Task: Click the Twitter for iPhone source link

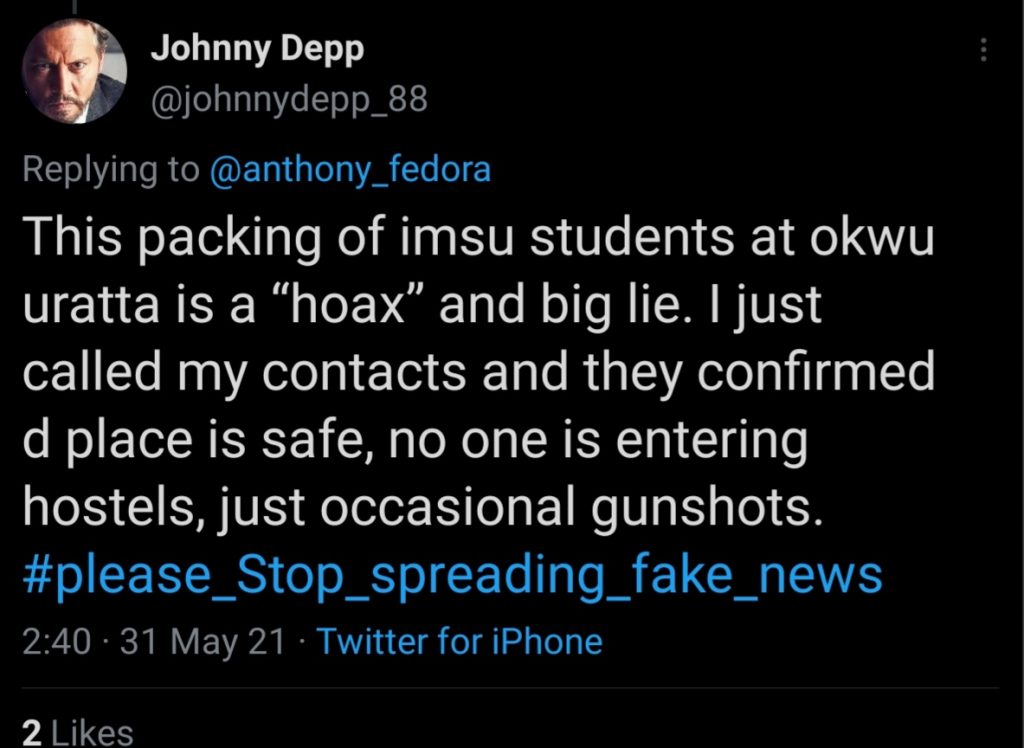Action: coord(460,641)
